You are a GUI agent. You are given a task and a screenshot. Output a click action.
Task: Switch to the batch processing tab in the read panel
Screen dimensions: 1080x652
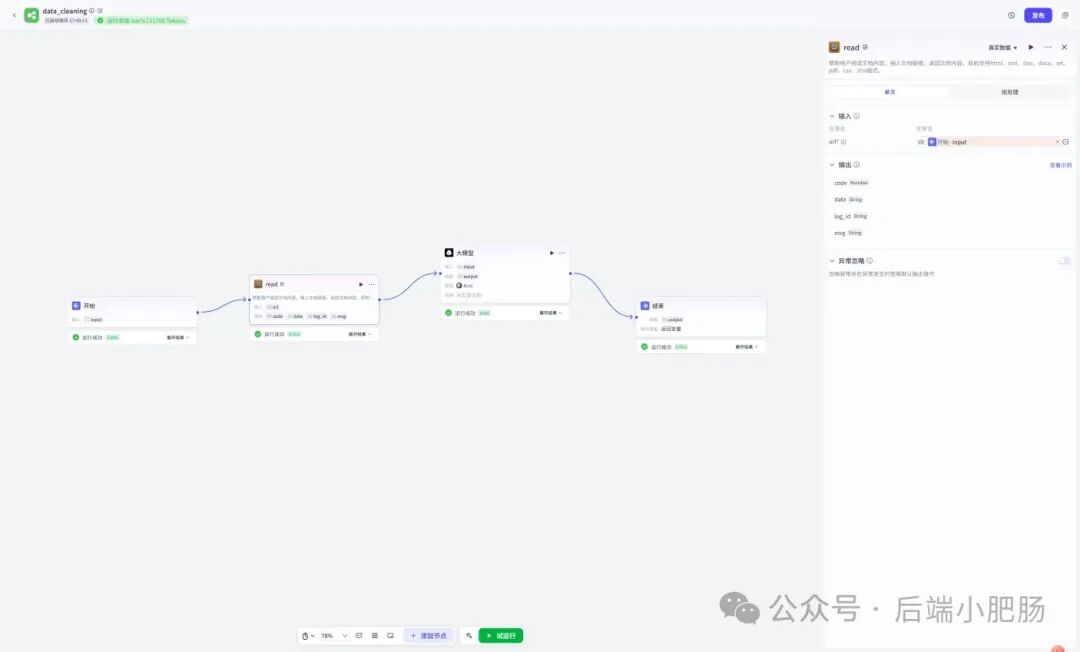(1010, 92)
